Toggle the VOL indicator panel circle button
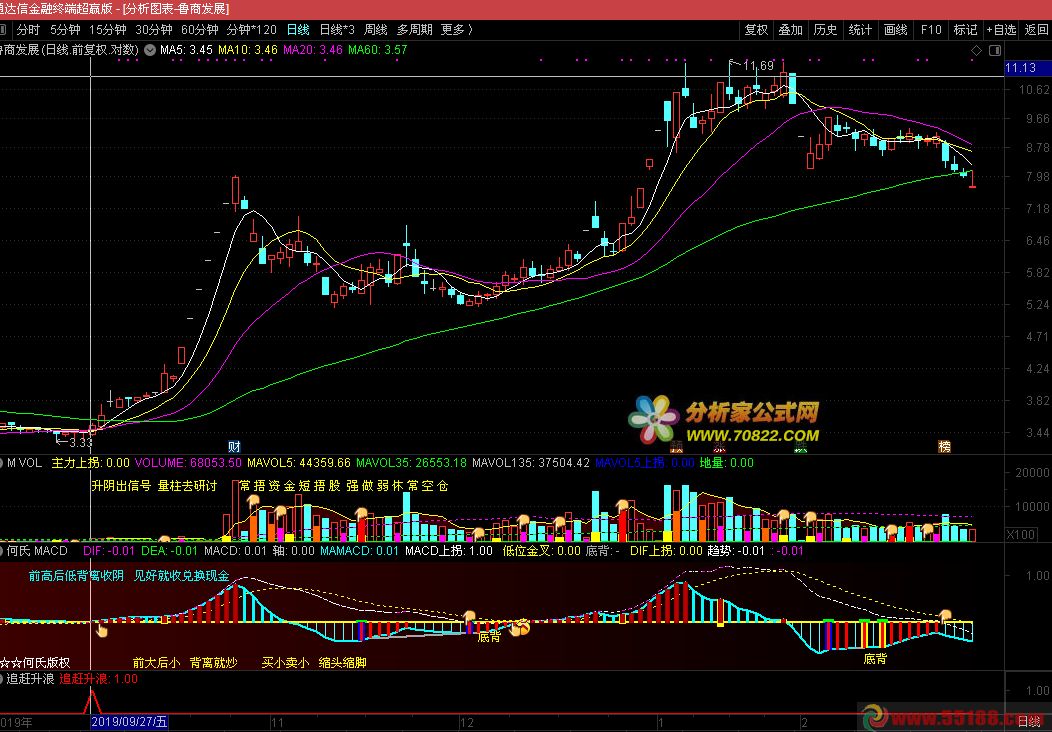Image resolution: width=1052 pixels, height=732 pixels. [4, 463]
